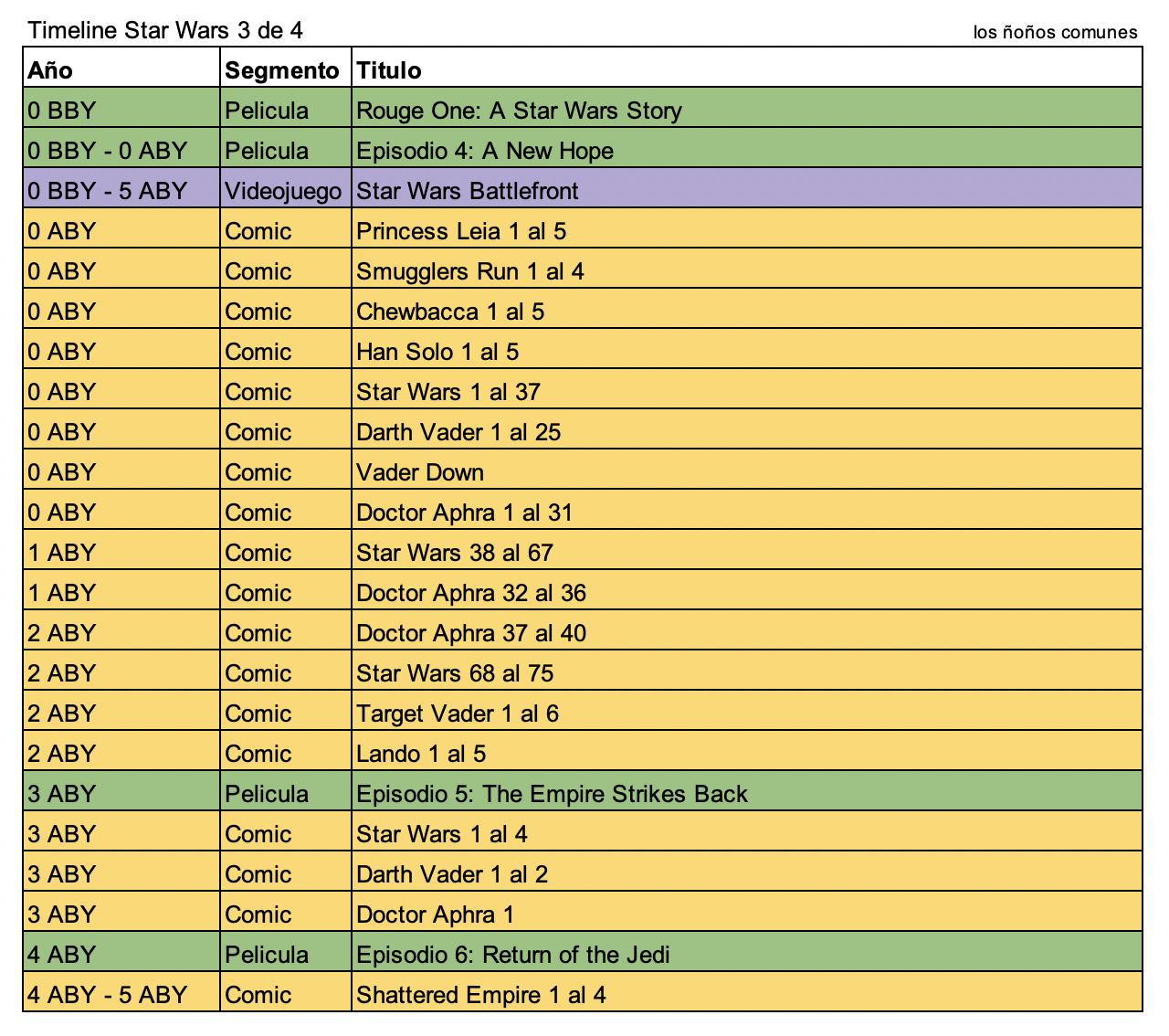1169x1036 pixels.
Task: Click the 'Año' column header
Action: click(50, 70)
